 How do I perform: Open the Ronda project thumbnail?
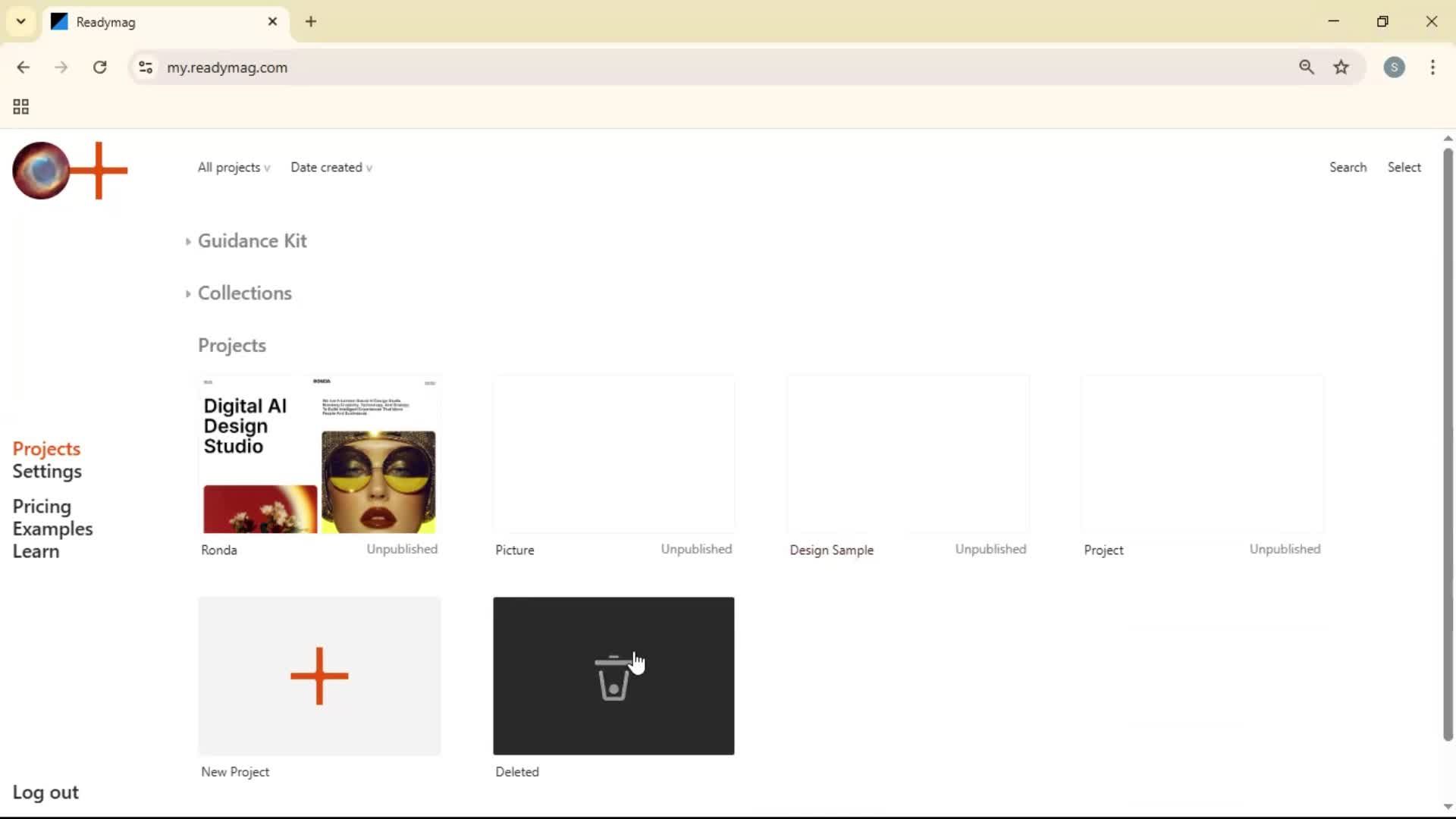coord(318,453)
